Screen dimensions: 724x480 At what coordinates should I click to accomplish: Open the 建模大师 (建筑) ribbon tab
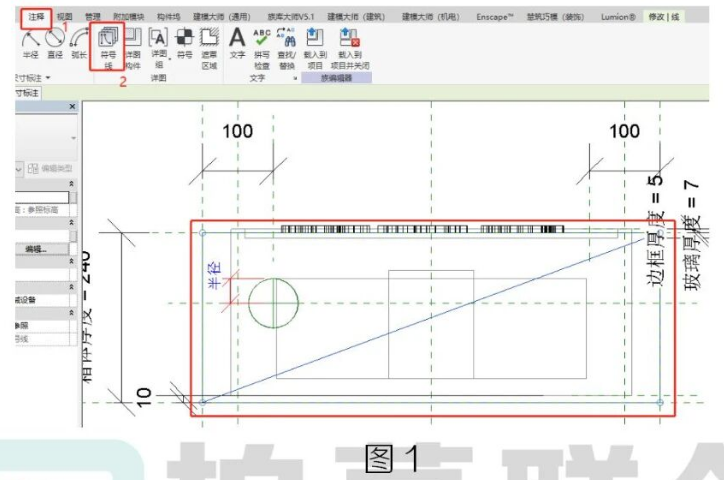point(356,17)
